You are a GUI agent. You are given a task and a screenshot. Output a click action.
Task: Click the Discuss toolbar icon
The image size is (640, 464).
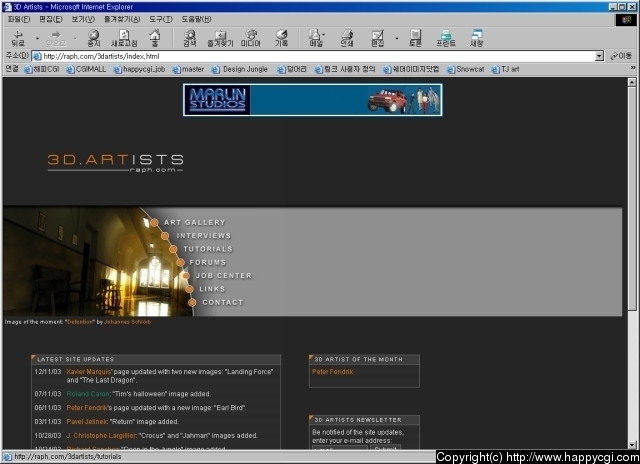(x=415, y=38)
